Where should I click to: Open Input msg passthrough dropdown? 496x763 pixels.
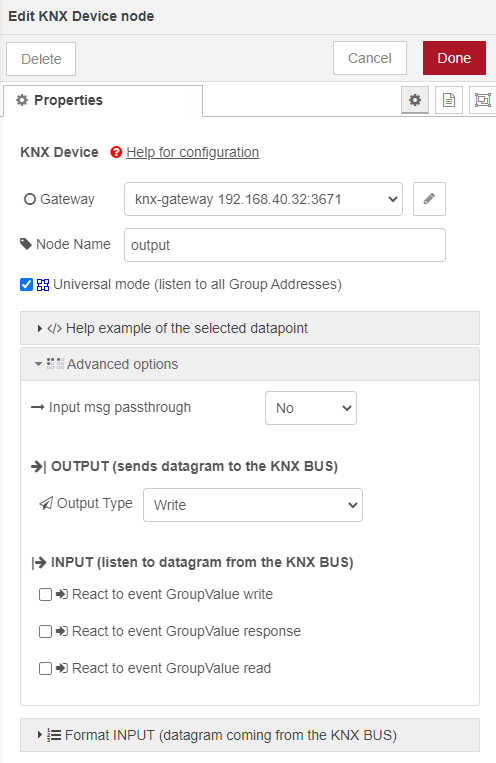(x=311, y=408)
